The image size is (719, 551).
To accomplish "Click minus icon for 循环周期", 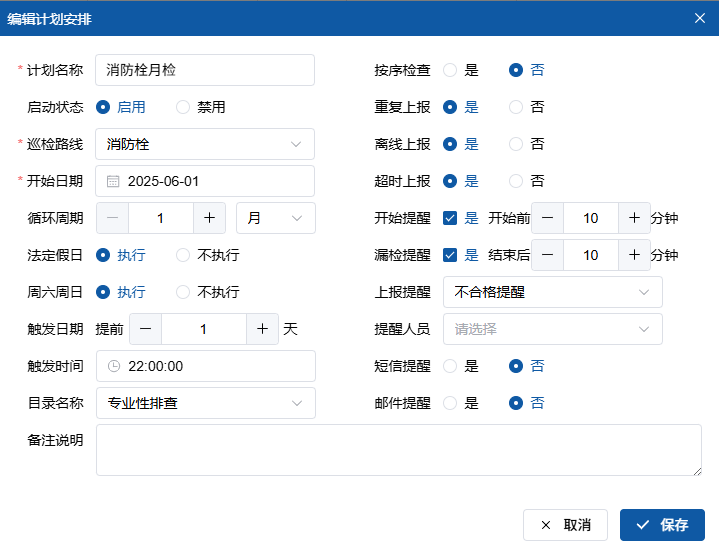I will (113, 218).
